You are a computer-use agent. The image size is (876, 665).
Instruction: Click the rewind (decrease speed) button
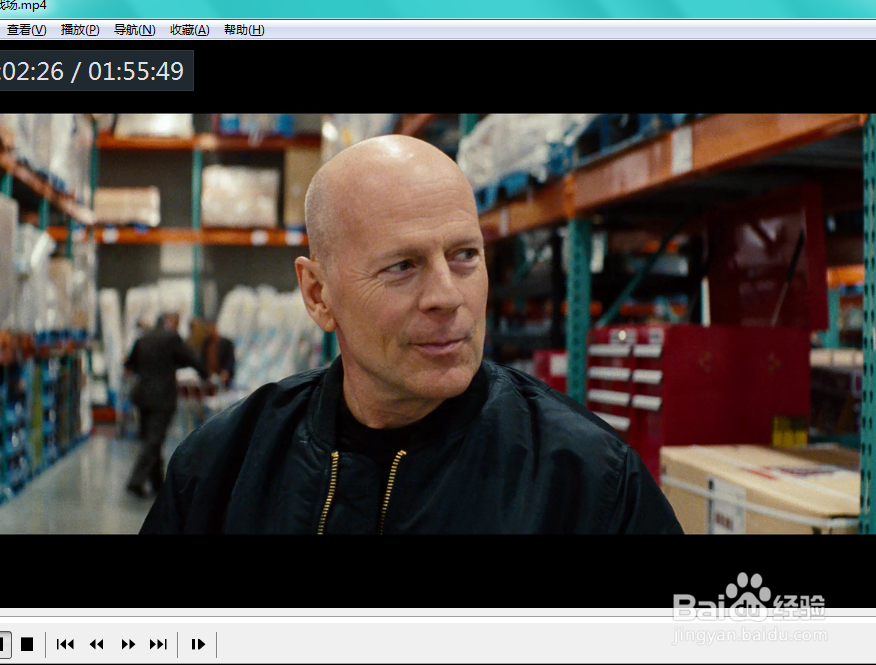pyautogui.click(x=96, y=644)
